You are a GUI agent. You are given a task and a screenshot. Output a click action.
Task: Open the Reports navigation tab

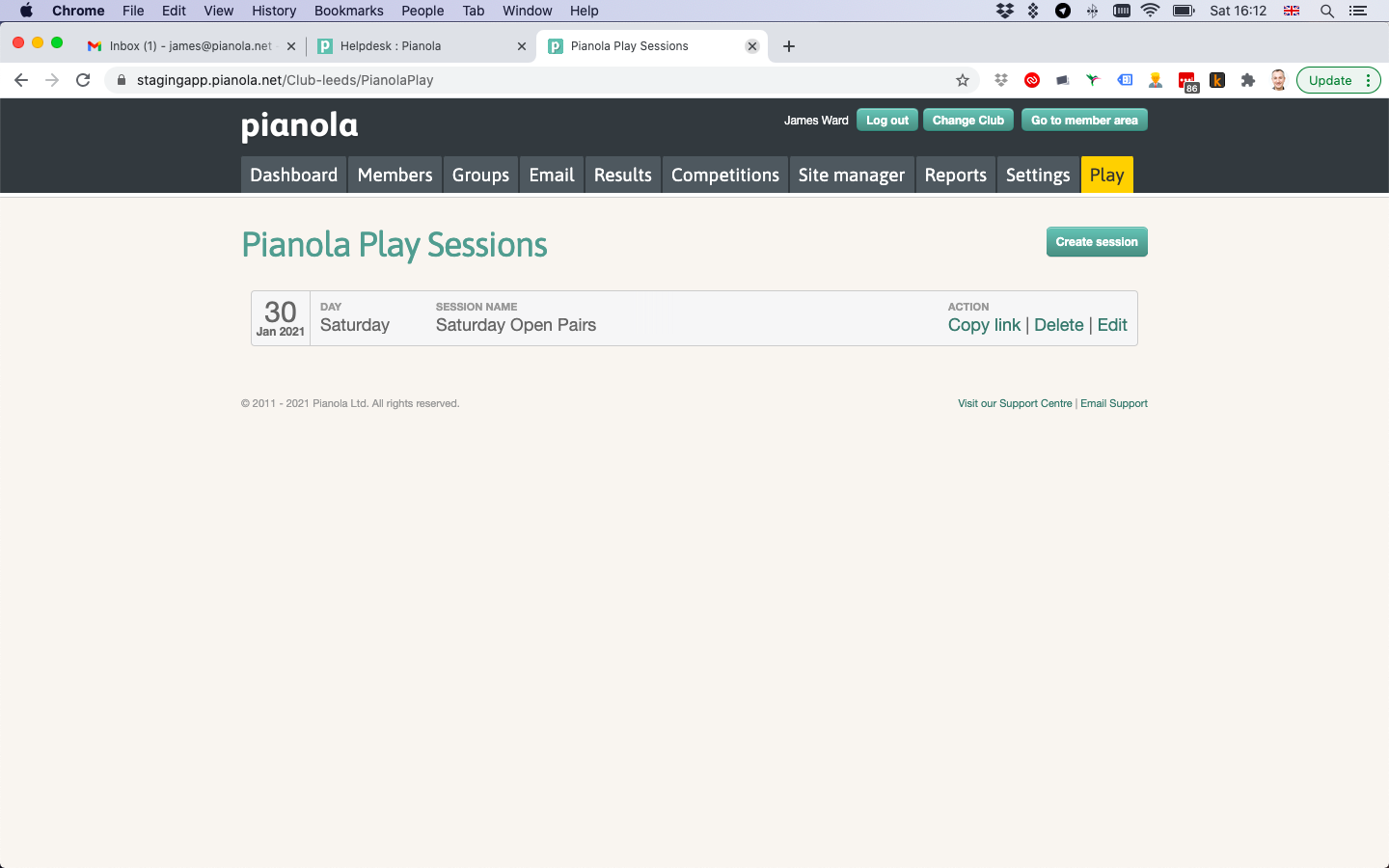956,175
